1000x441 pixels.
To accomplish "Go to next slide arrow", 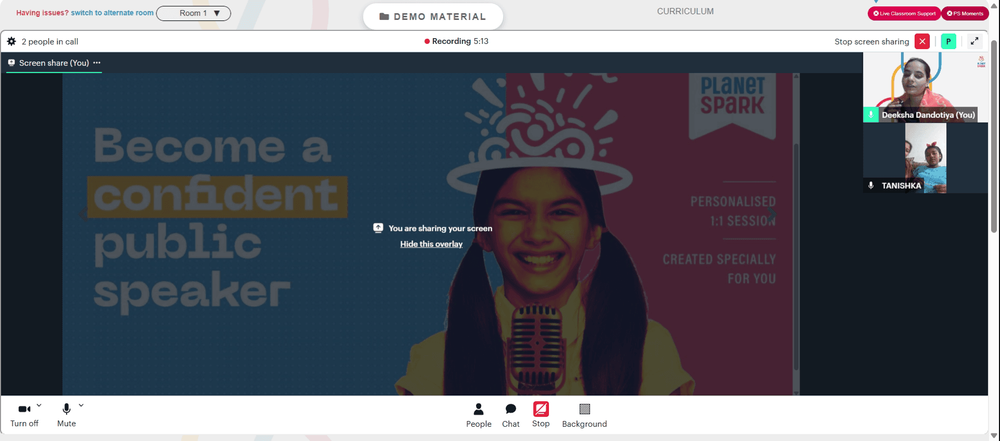I will tap(772, 214).
